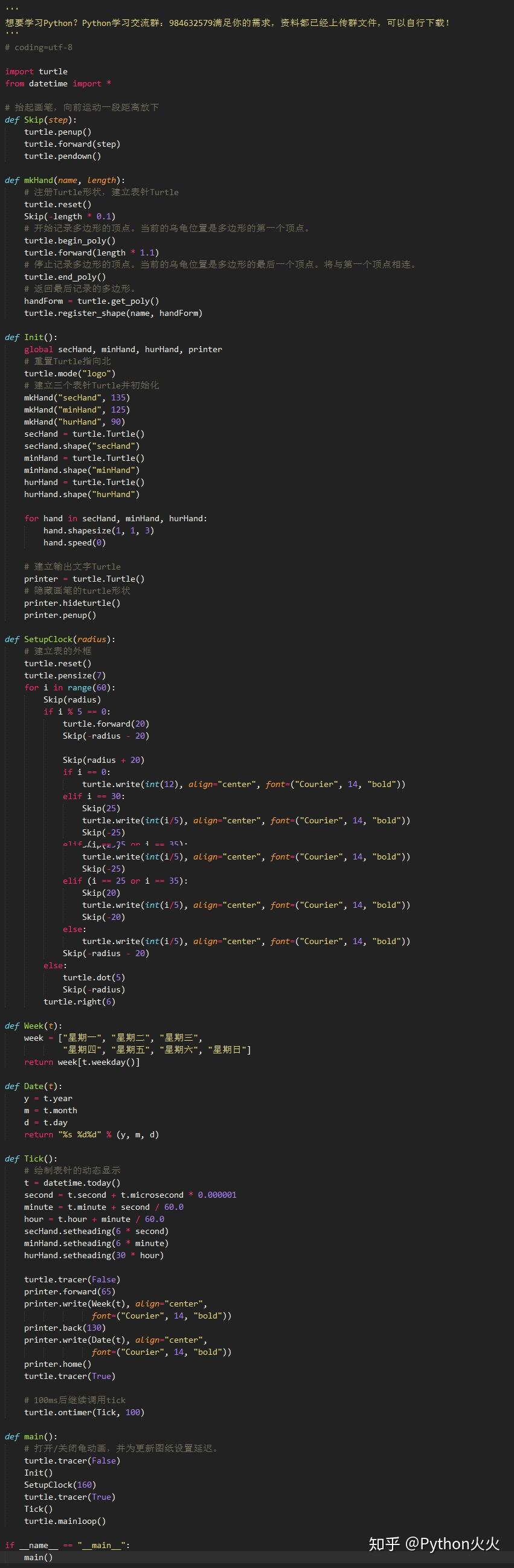Click the def mkHand(name, length) definition

[x=65, y=180]
